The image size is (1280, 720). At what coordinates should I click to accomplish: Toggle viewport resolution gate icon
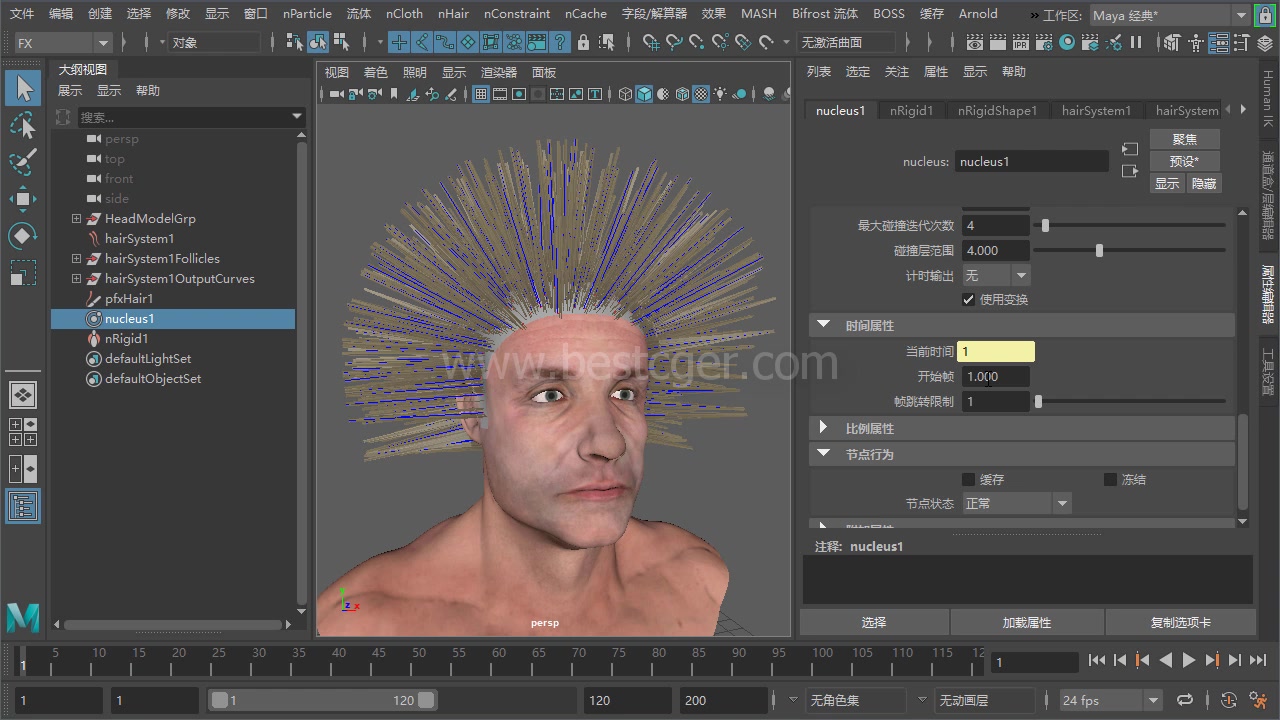519,94
